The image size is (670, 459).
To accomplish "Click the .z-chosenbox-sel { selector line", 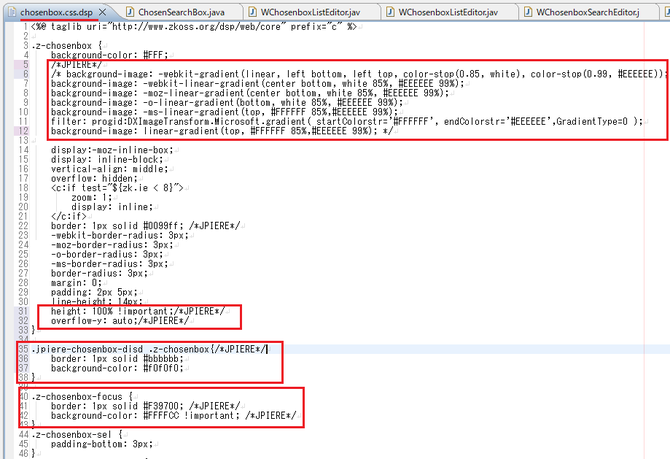I will [x=77, y=435].
